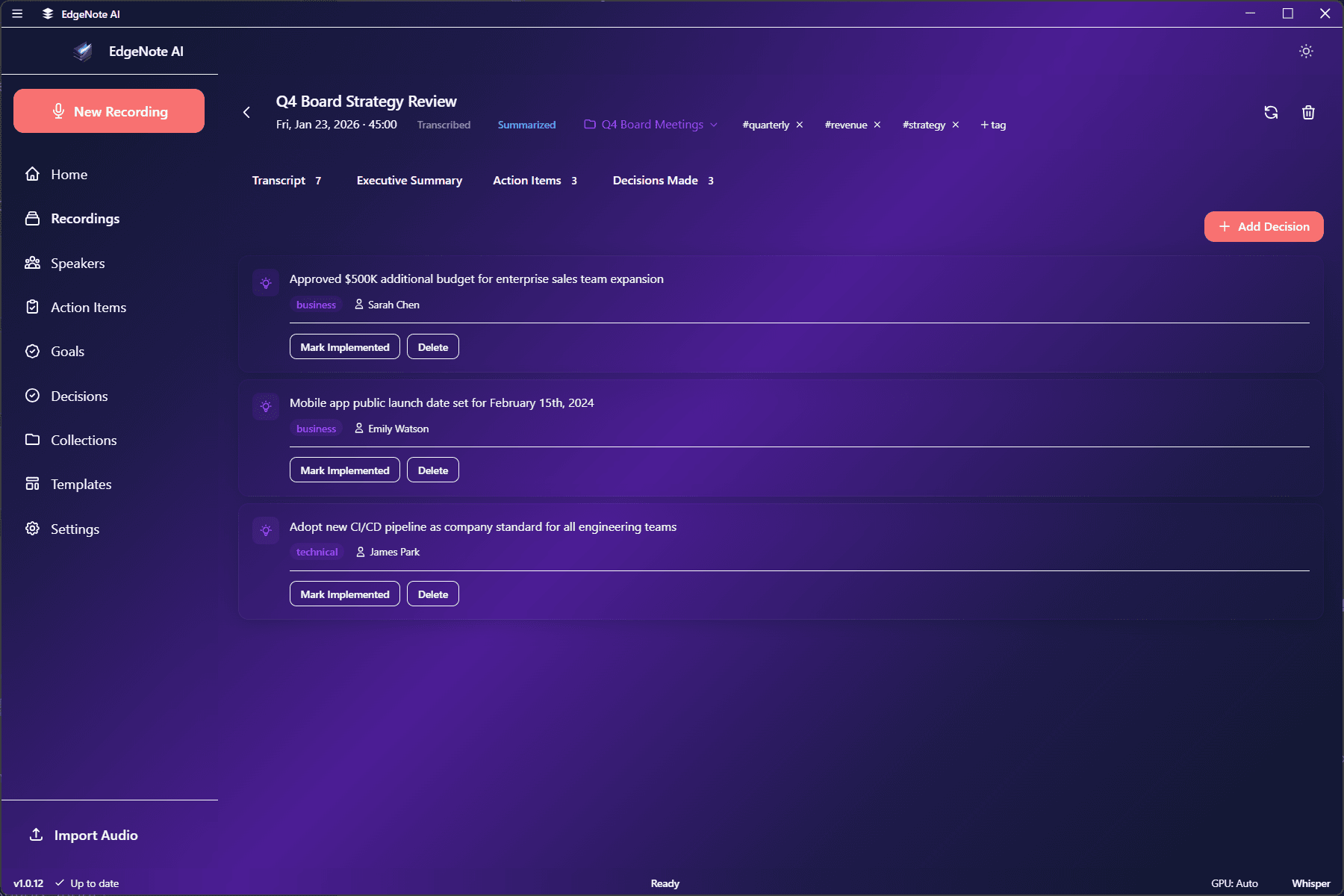Toggle light/dark theme sun icon

[1306, 52]
